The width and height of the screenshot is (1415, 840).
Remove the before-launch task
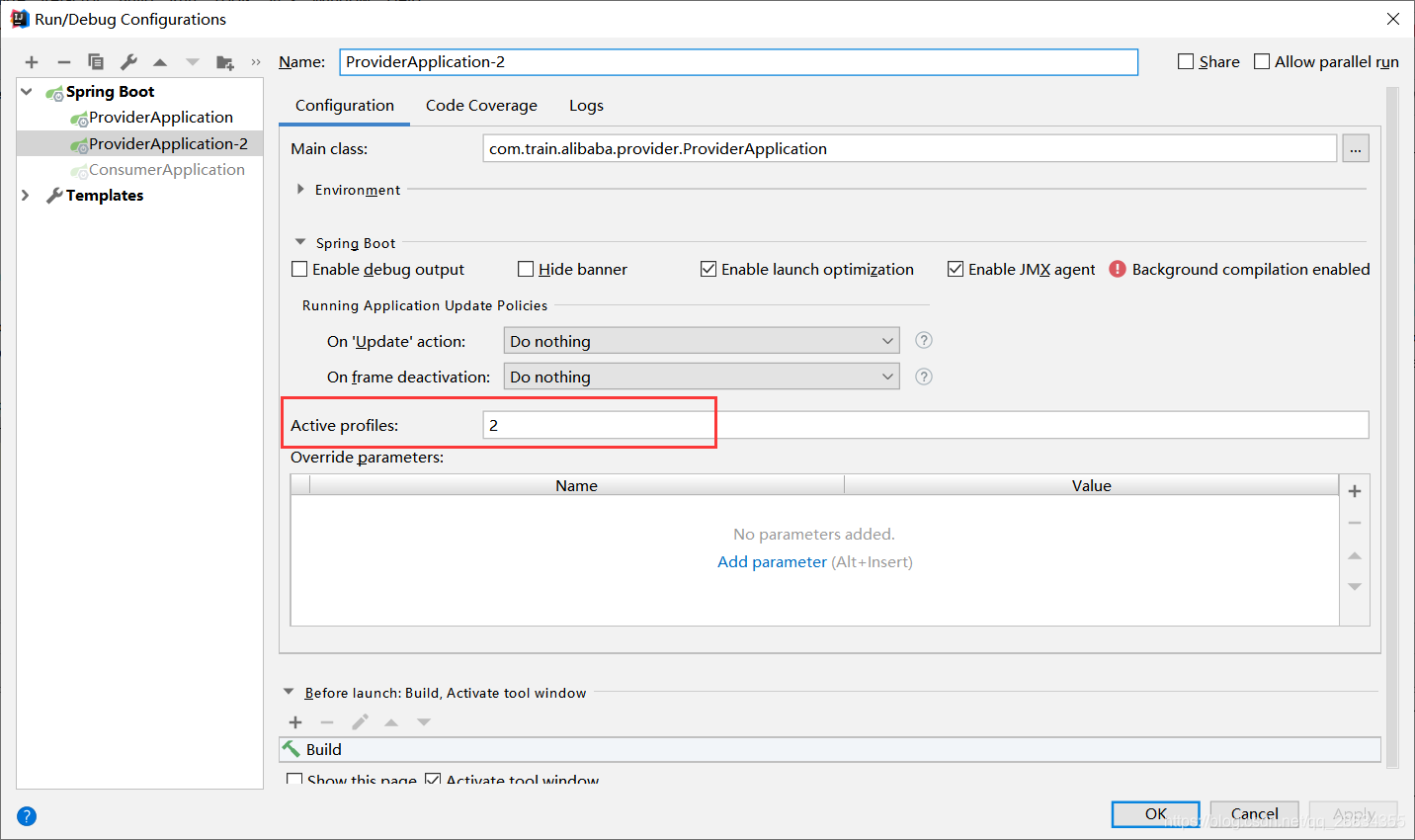coord(327,722)
